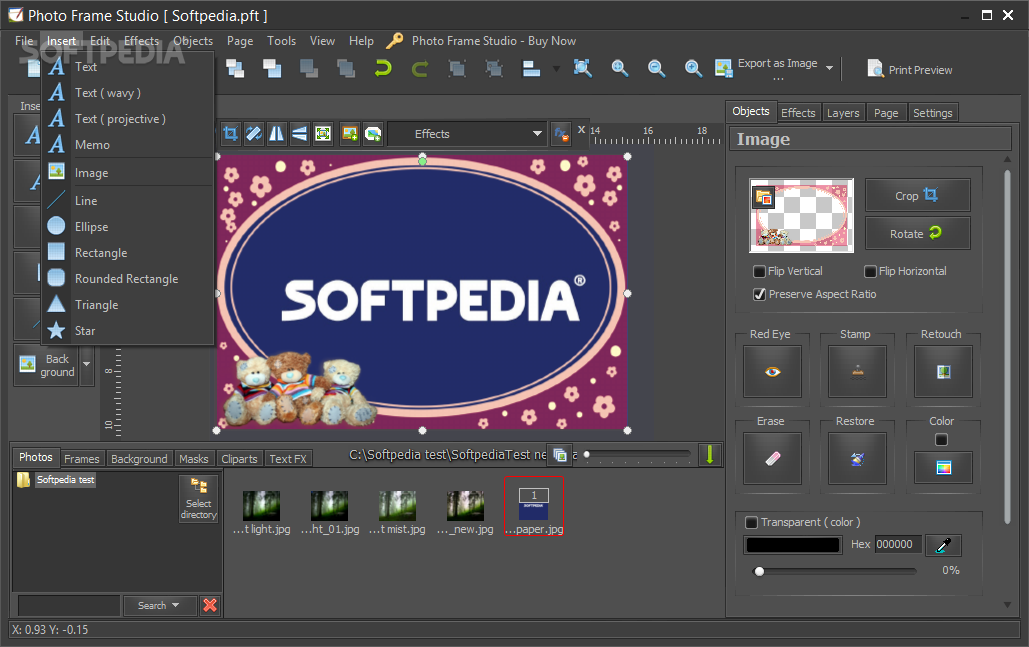Image resolution: width=1029 pixels, height=647 pixels.
Task: Open the align options dropdown arrow
Action: coord(556,68)
